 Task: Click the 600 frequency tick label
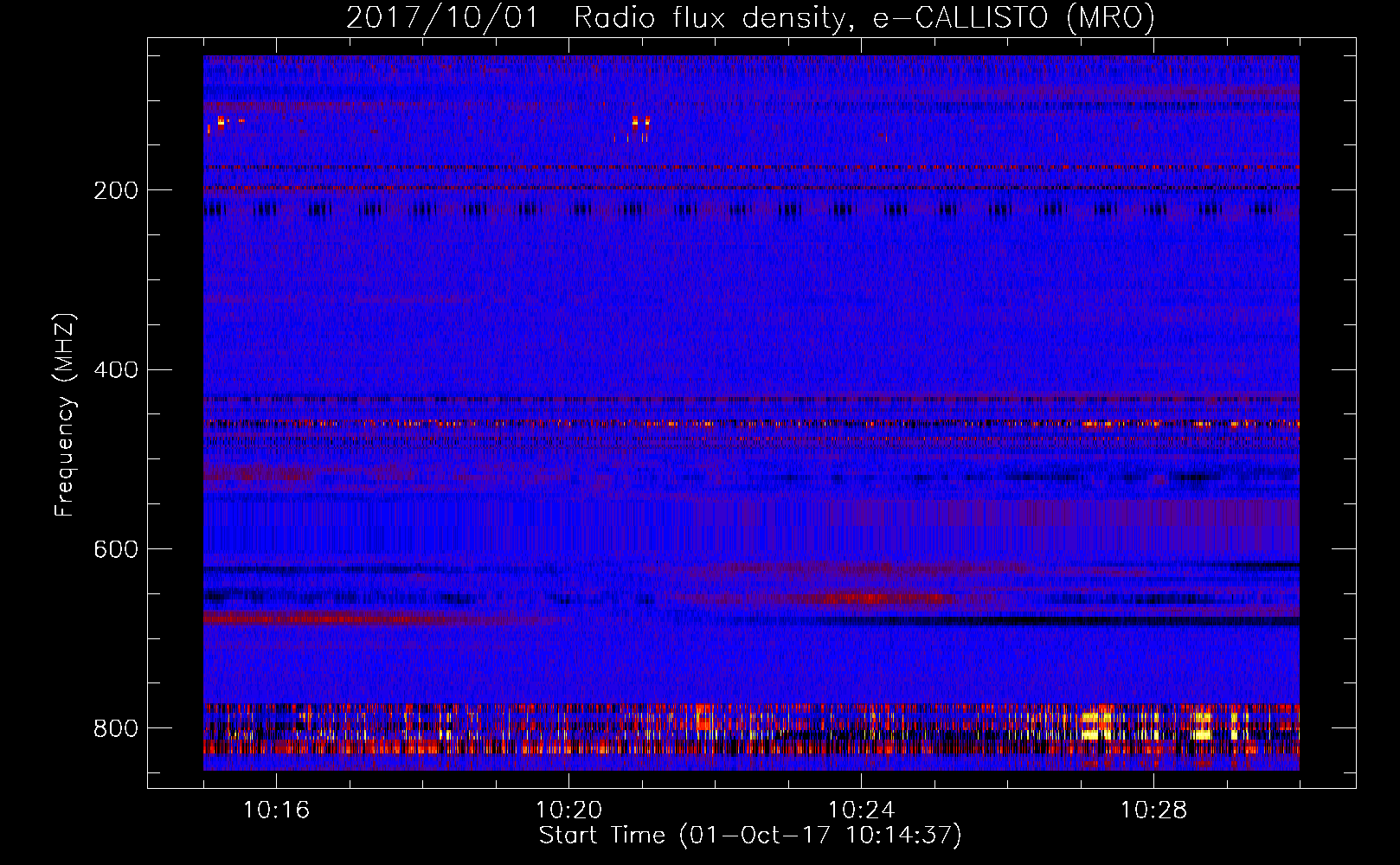coord(116,550)
